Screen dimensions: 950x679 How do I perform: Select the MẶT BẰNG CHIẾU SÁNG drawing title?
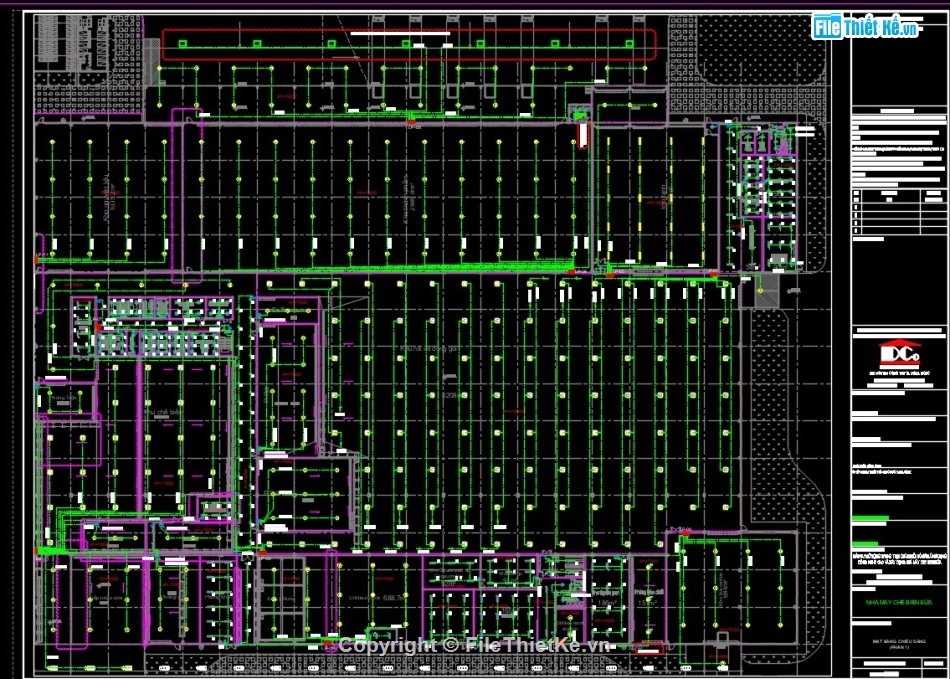point(897,642)
